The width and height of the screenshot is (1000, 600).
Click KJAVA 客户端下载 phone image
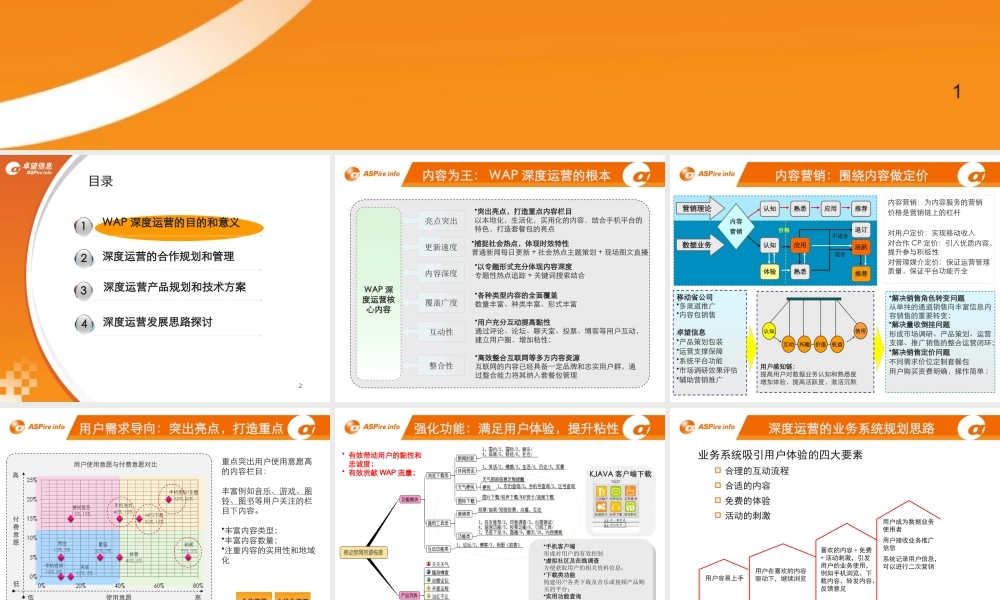[x=615, y=506]
